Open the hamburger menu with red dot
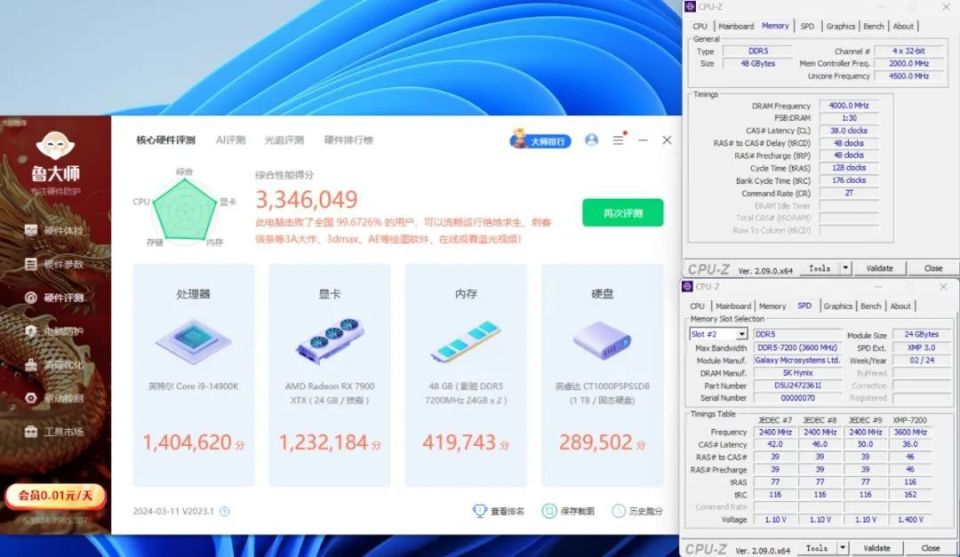The image size is (960, 557). (619, 140)
